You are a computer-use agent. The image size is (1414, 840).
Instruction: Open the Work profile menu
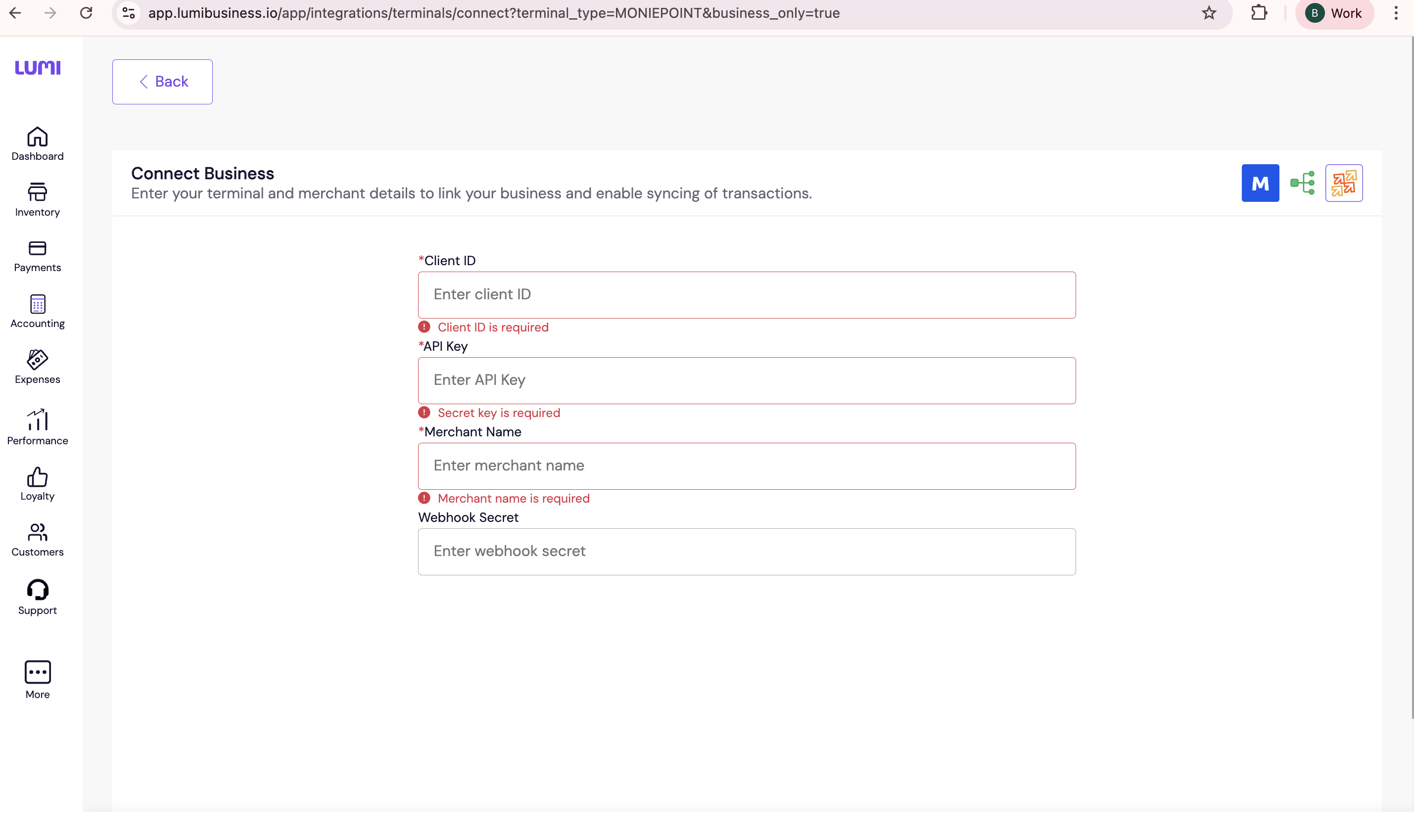[x=1334, y=13]
